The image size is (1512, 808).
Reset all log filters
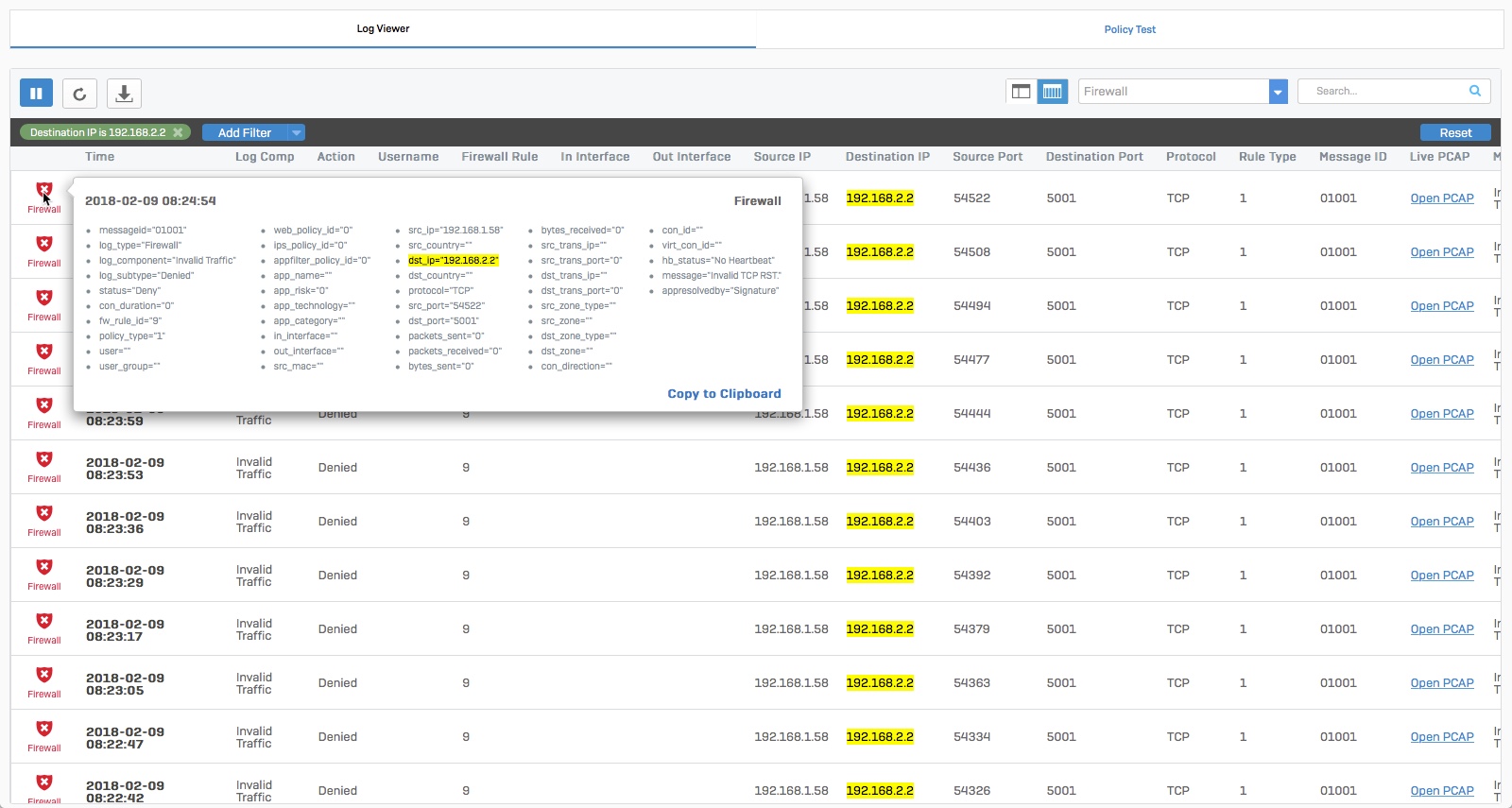point(1454,133)
